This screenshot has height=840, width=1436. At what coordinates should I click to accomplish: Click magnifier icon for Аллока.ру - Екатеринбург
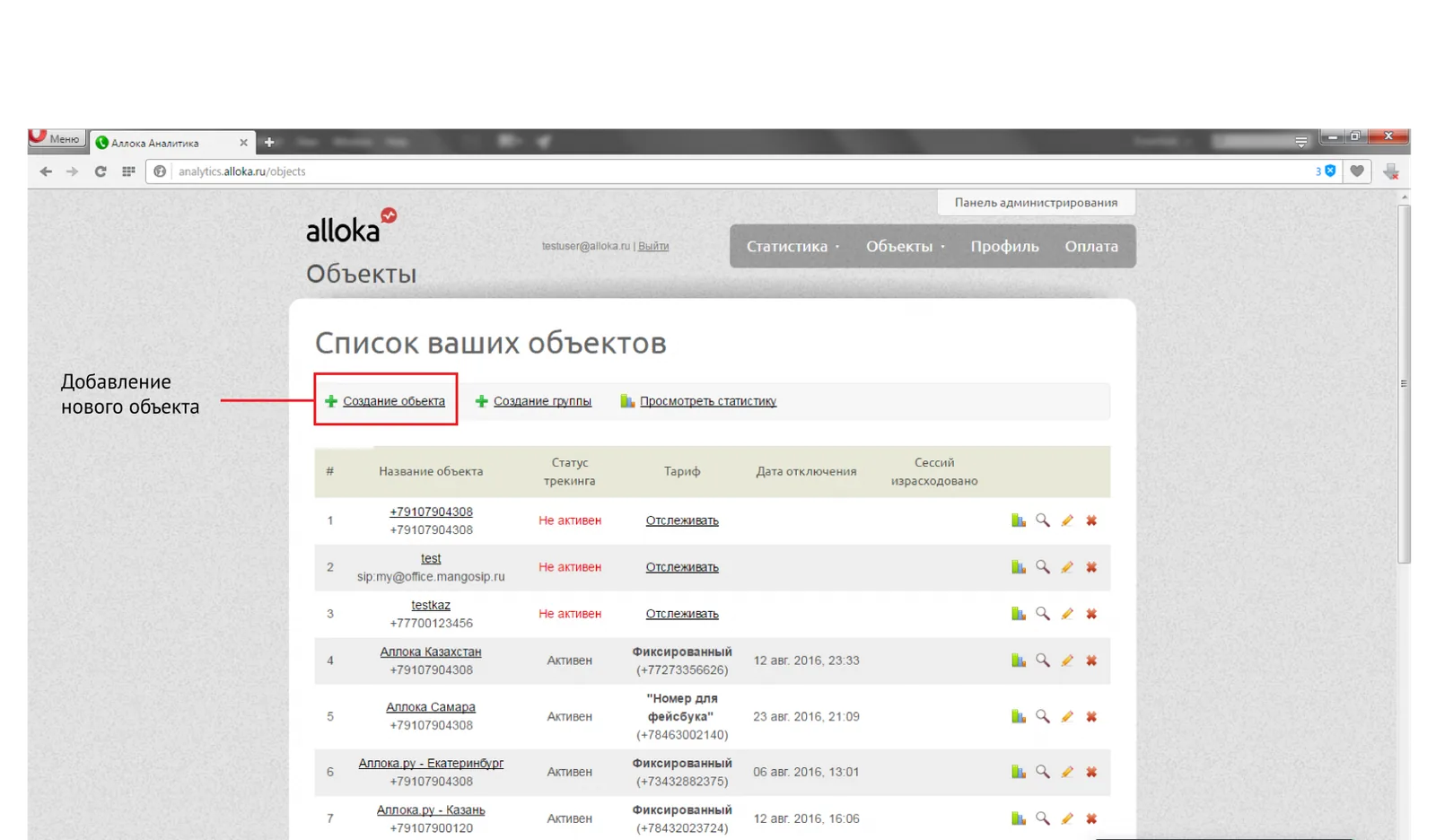point(1042,772)
